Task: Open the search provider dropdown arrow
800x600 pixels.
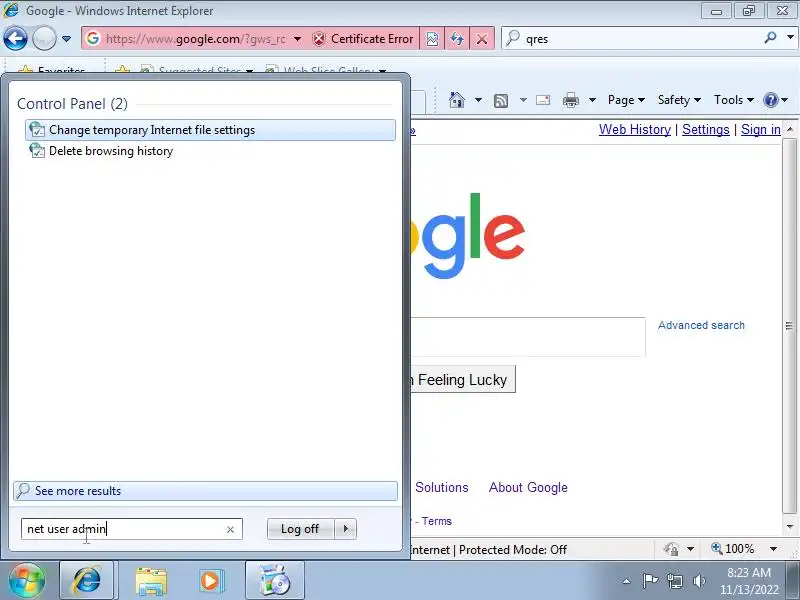Action: pyautogui.click(x=790, y=38)
